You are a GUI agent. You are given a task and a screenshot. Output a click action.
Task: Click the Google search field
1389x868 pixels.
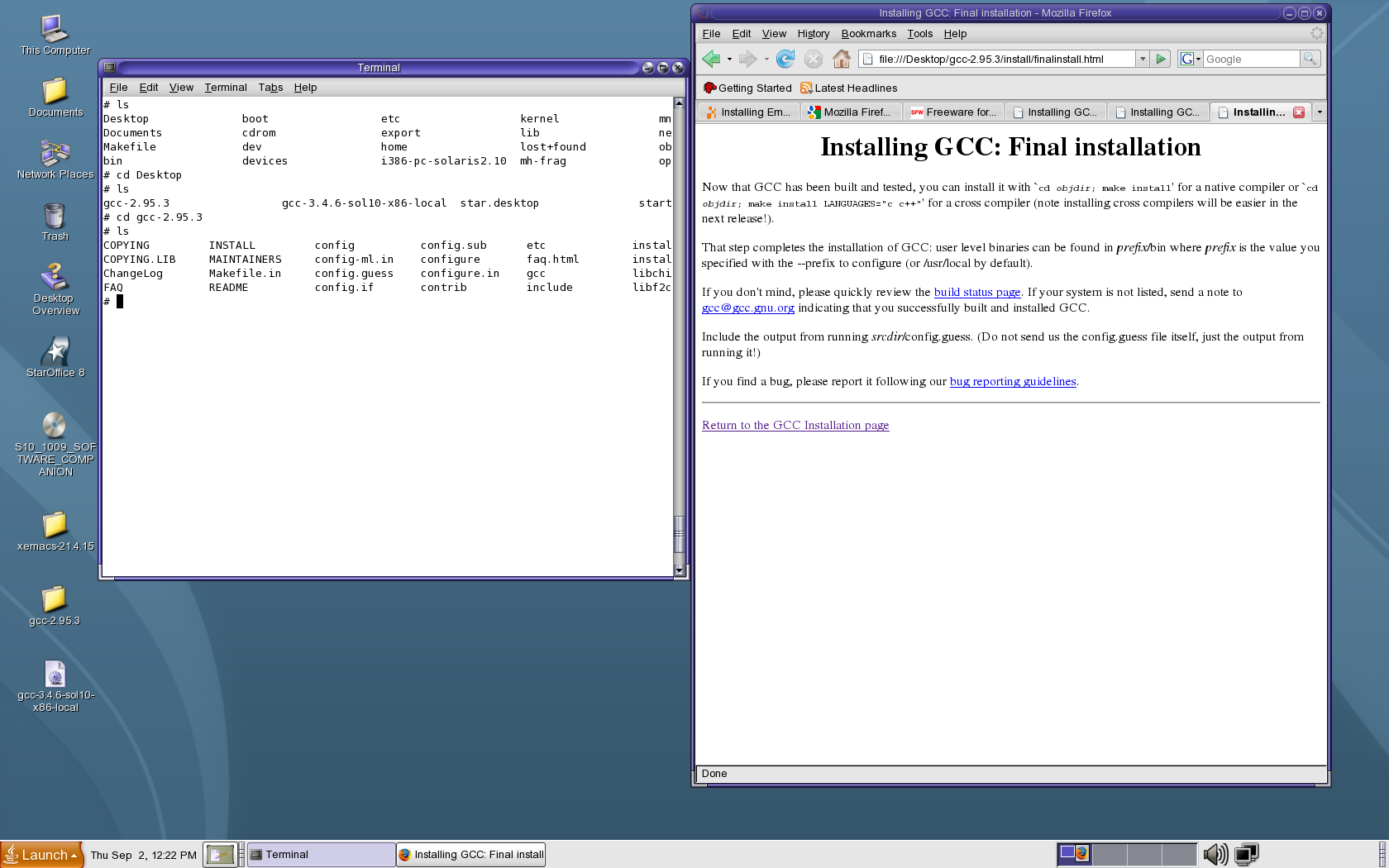[1251, 59]
